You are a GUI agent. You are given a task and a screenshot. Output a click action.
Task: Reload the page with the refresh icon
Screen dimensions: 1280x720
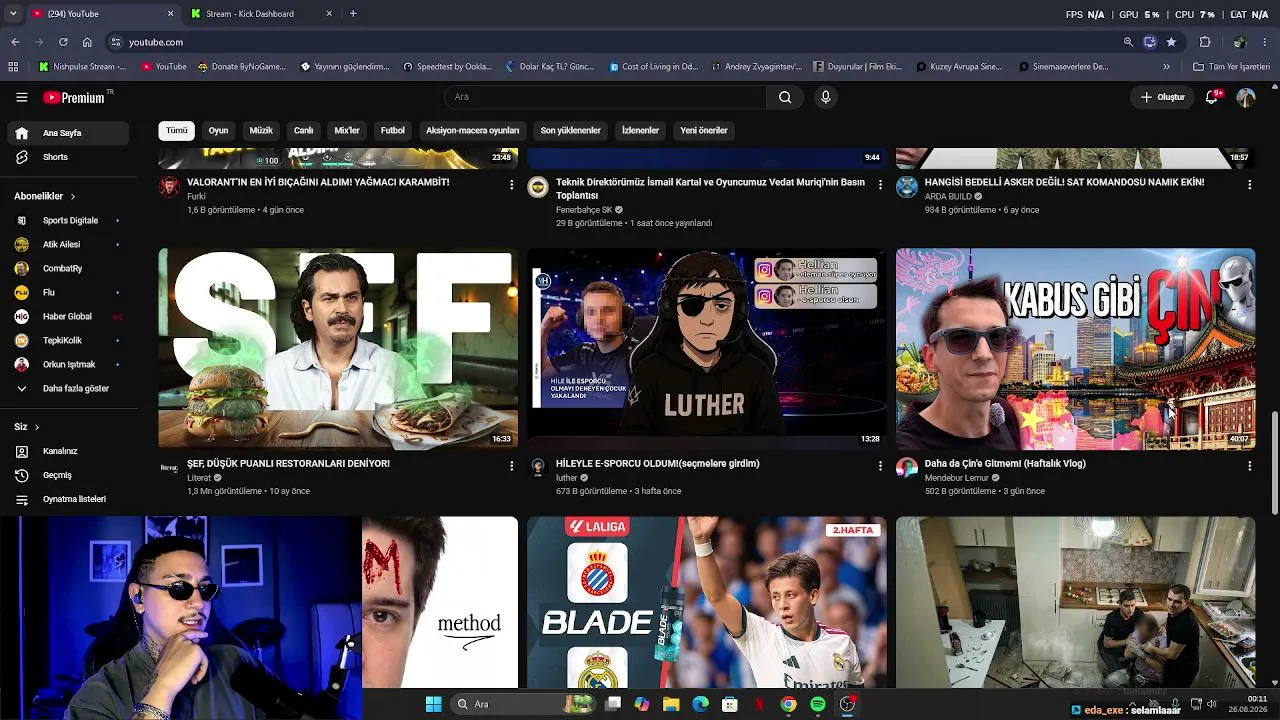(x=63, y=42)
